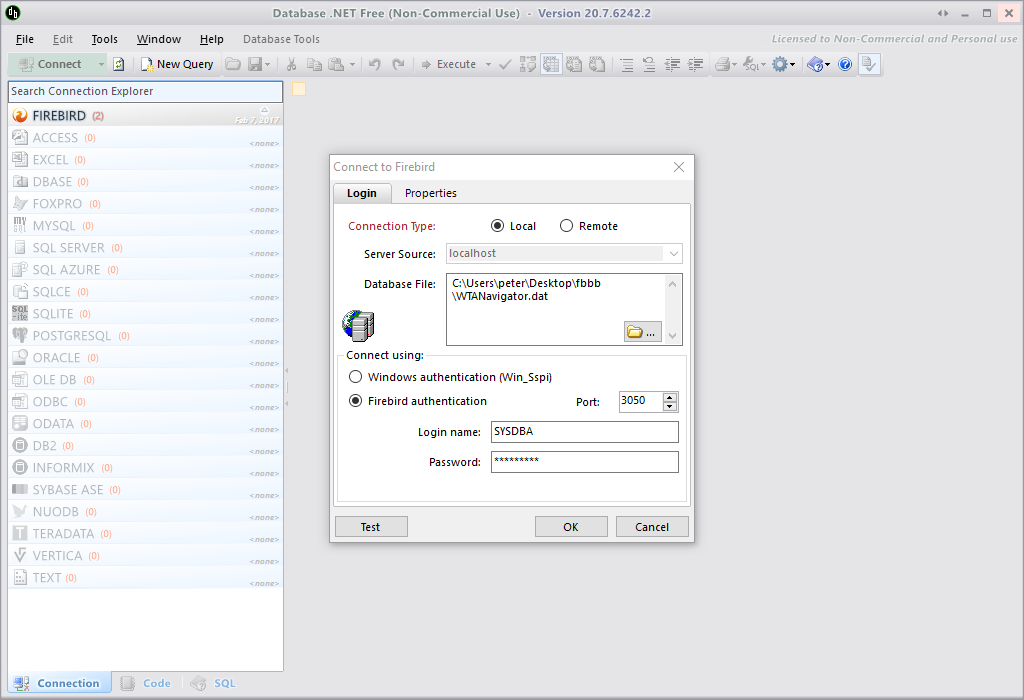Click the Password input field
The image size is (1024, 700).
(584, 462)
